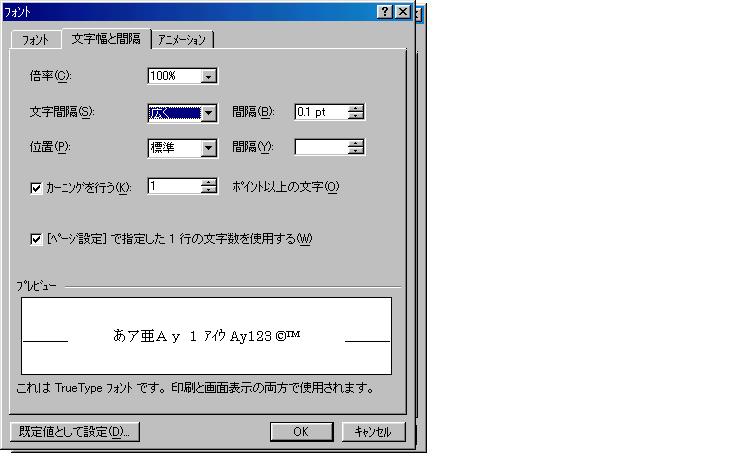Click 既定値として設定 button

(x=75, y=432)
